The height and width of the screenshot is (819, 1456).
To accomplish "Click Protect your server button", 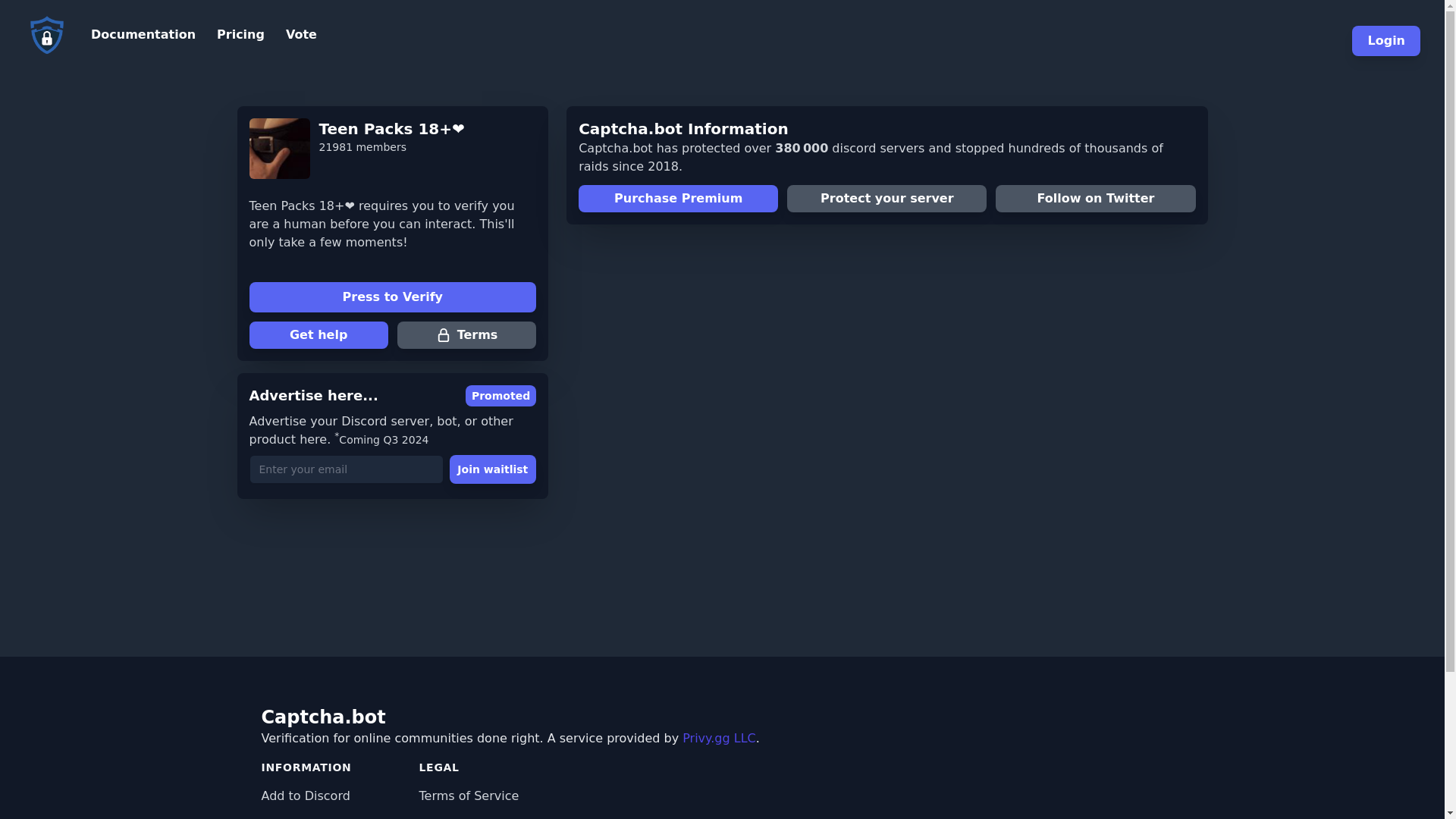I will [x=886, y=199].
